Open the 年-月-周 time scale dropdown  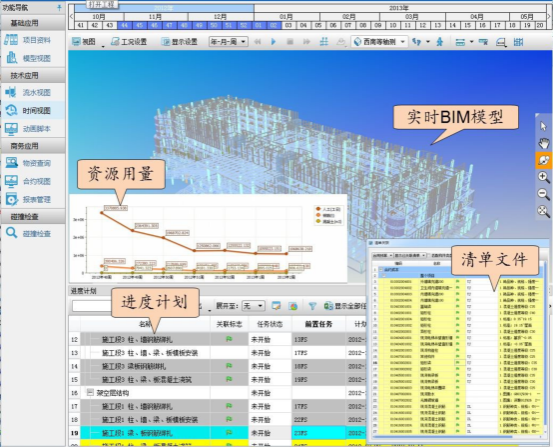point(228,42)
